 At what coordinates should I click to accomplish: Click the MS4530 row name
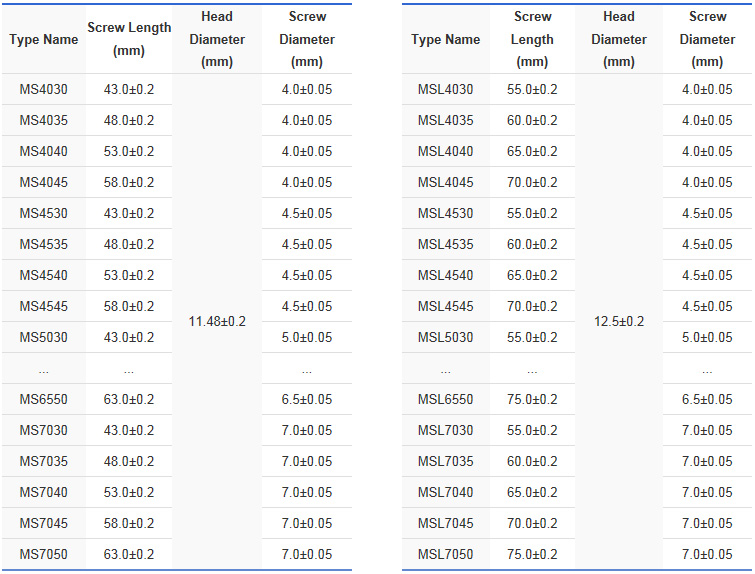[x=43, y=213]
